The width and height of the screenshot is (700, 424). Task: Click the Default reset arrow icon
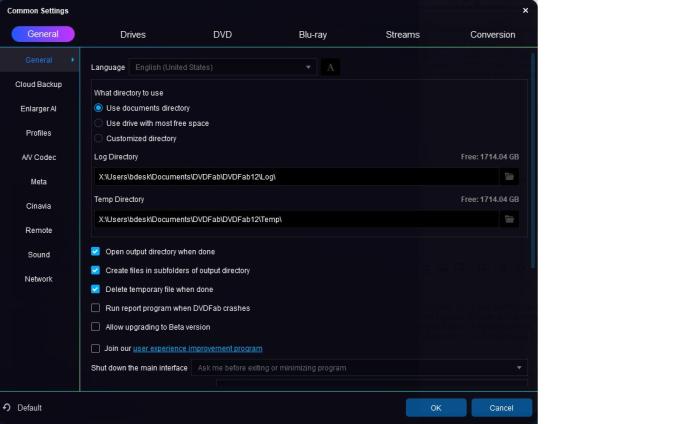7,407
